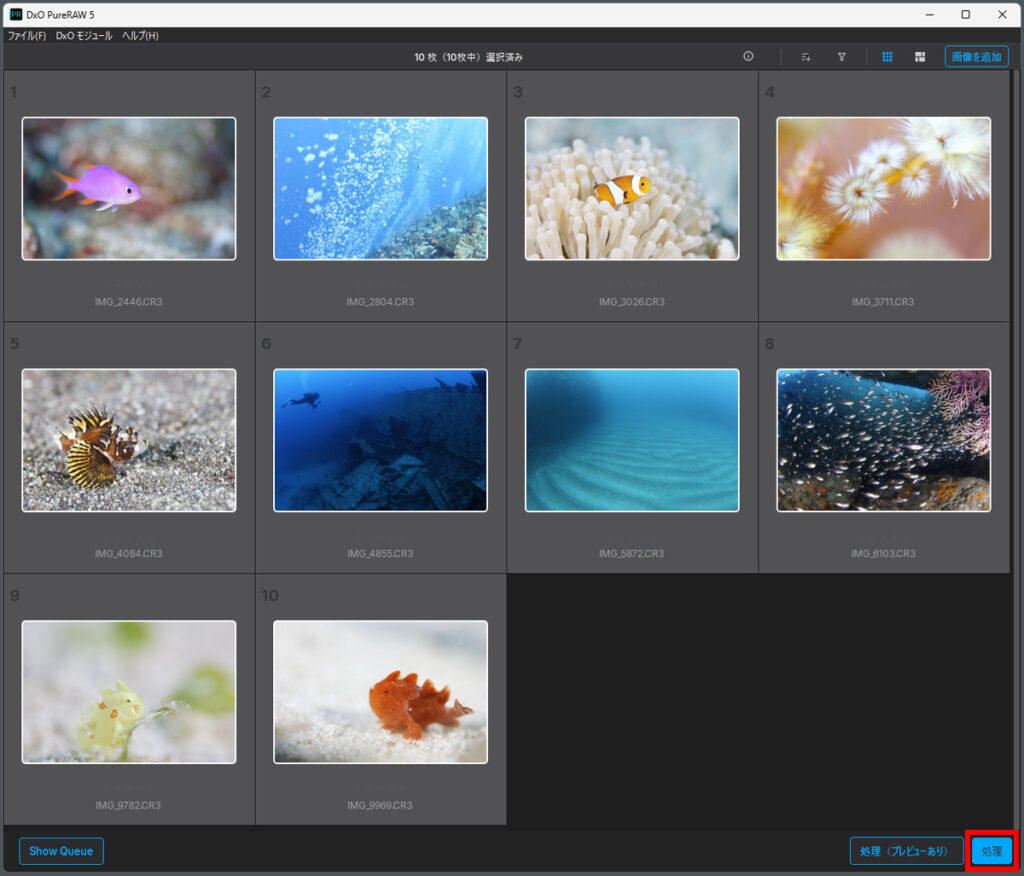Switch to large thumbnail view
The height and width of the screenshot is (876, 1024).
(x=920, y=57)
